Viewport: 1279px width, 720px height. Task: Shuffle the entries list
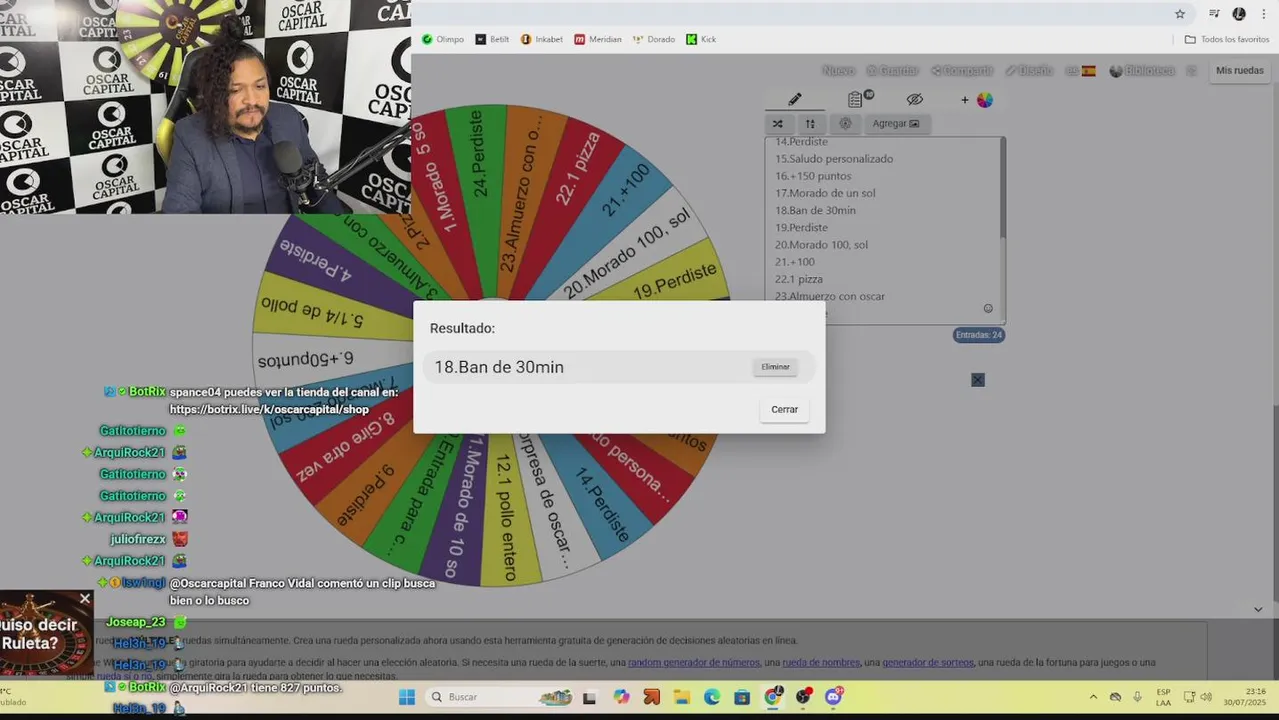click(777, 124)
